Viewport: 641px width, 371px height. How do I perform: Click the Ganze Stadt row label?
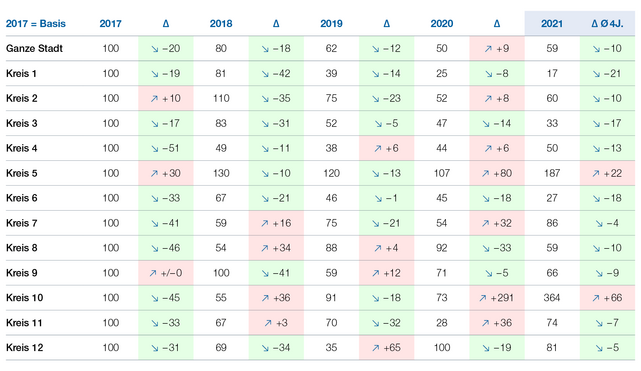coord(34,49)
